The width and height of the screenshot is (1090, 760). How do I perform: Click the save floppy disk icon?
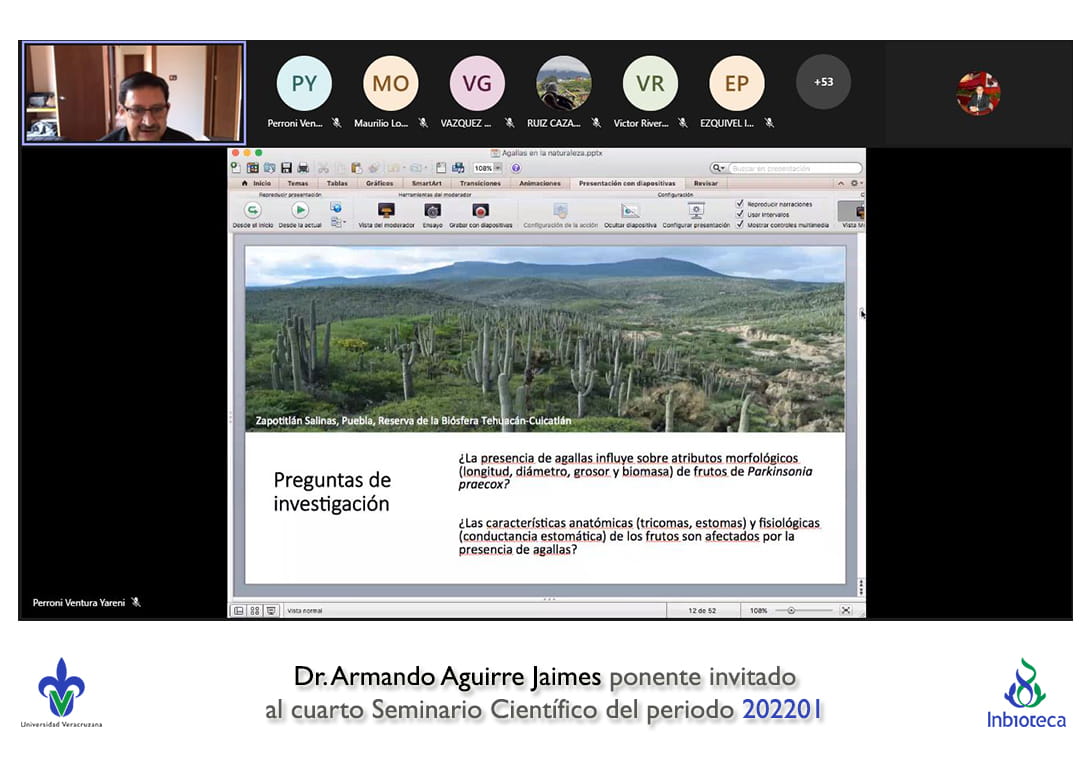pos(286,168)
